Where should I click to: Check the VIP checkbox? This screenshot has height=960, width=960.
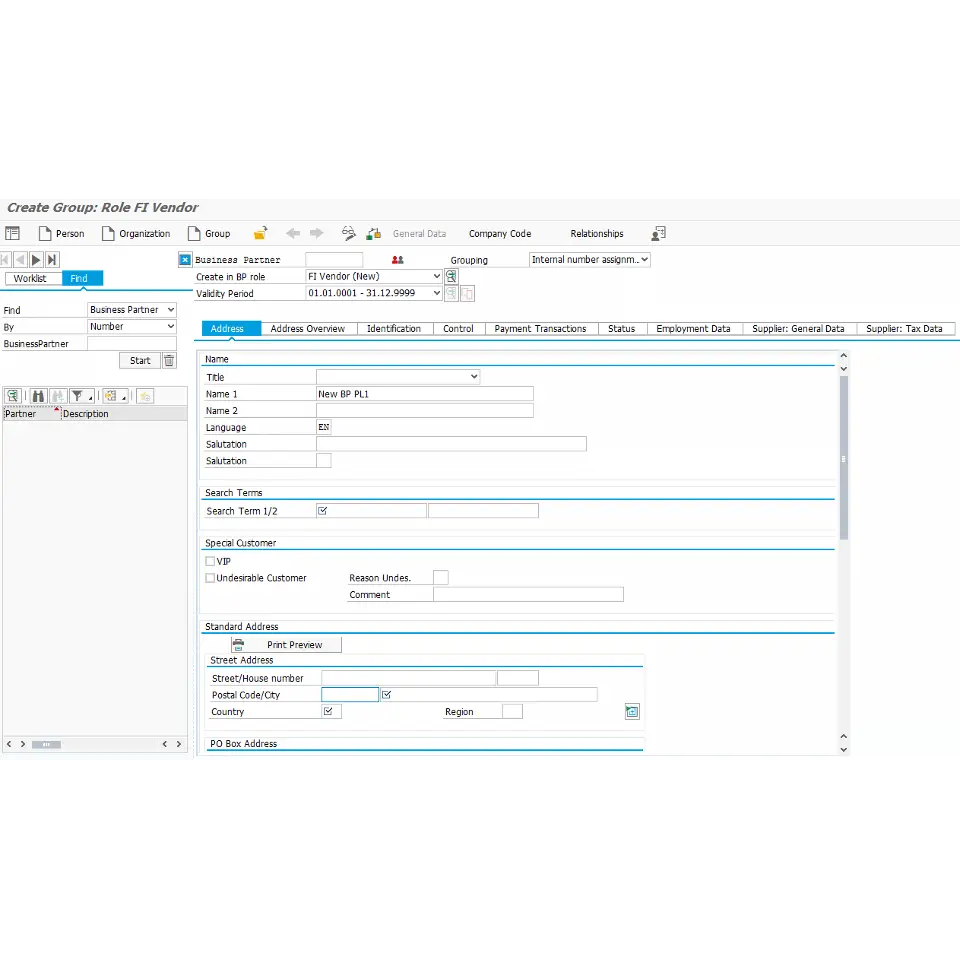pyautogui.click(x=210, y=561)
